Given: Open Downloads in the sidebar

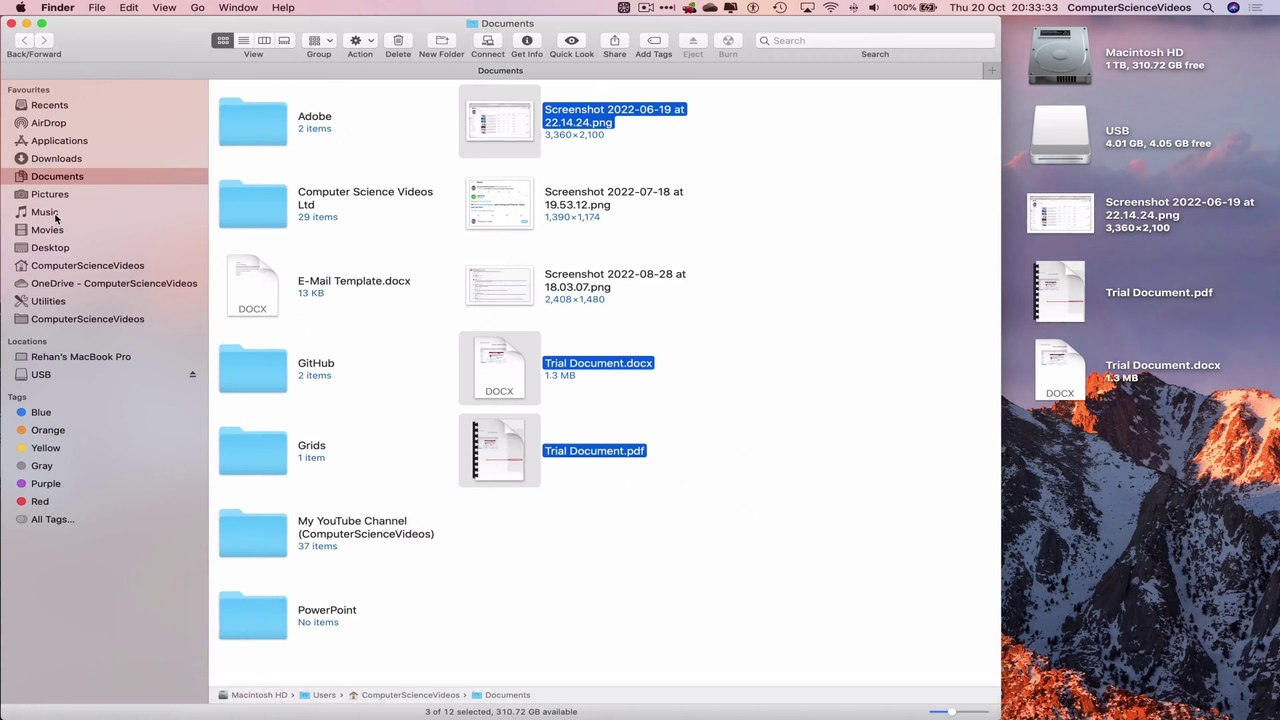Looking at the screenshot, I should pos(56,159).
